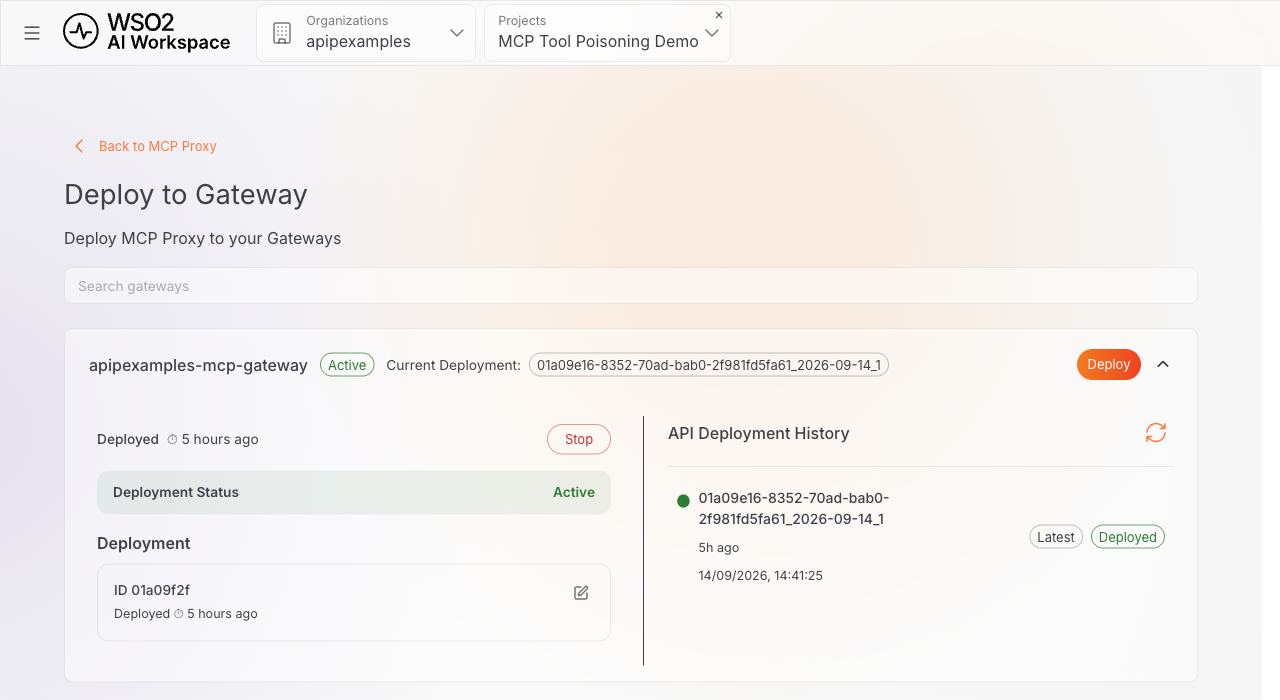Clear the selected project with the x
1280x700 pixels.
pos(719,15)
